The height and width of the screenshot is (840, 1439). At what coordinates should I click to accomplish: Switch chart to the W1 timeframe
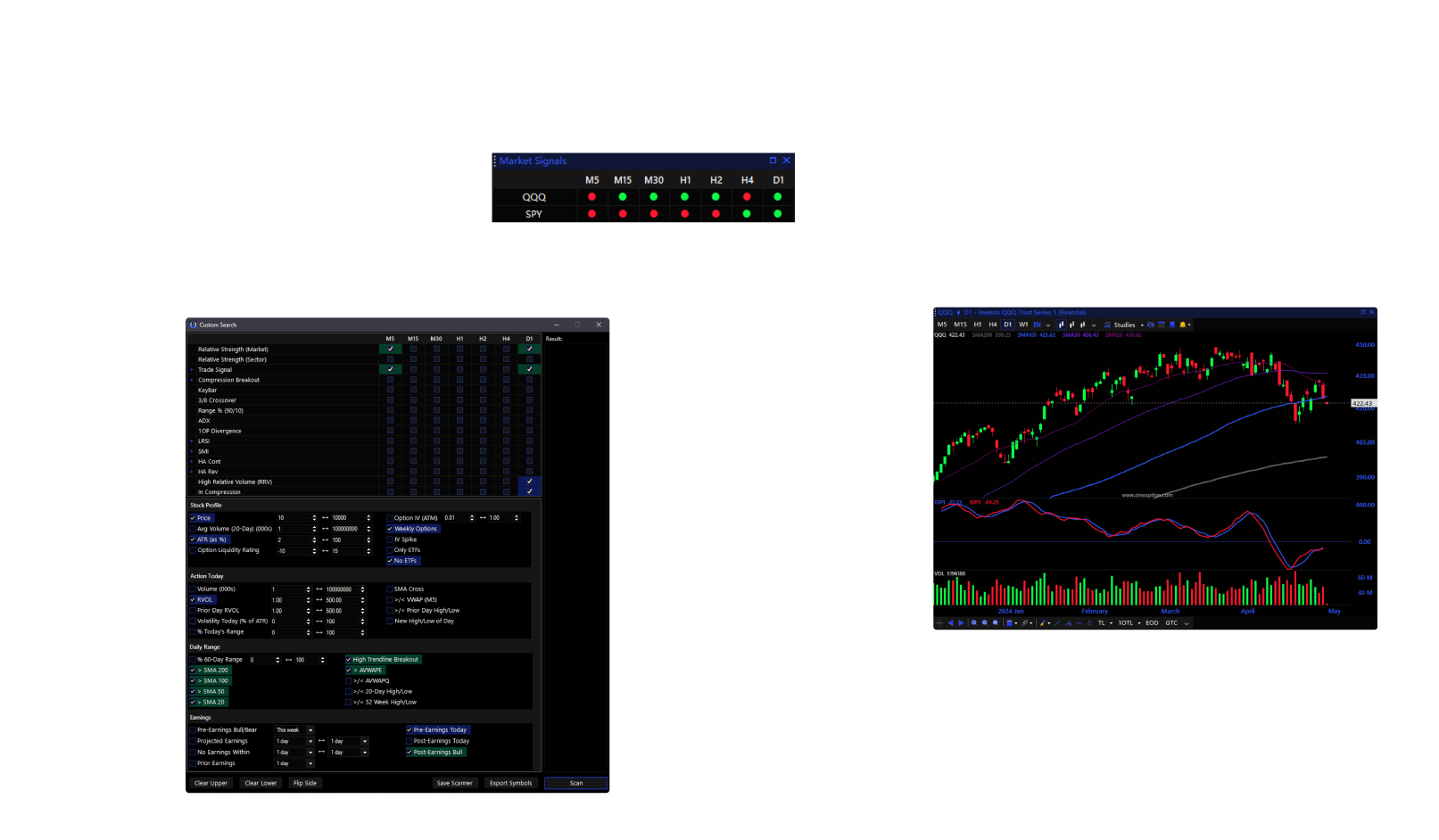pyautogui.click(x=1023, y=325)
